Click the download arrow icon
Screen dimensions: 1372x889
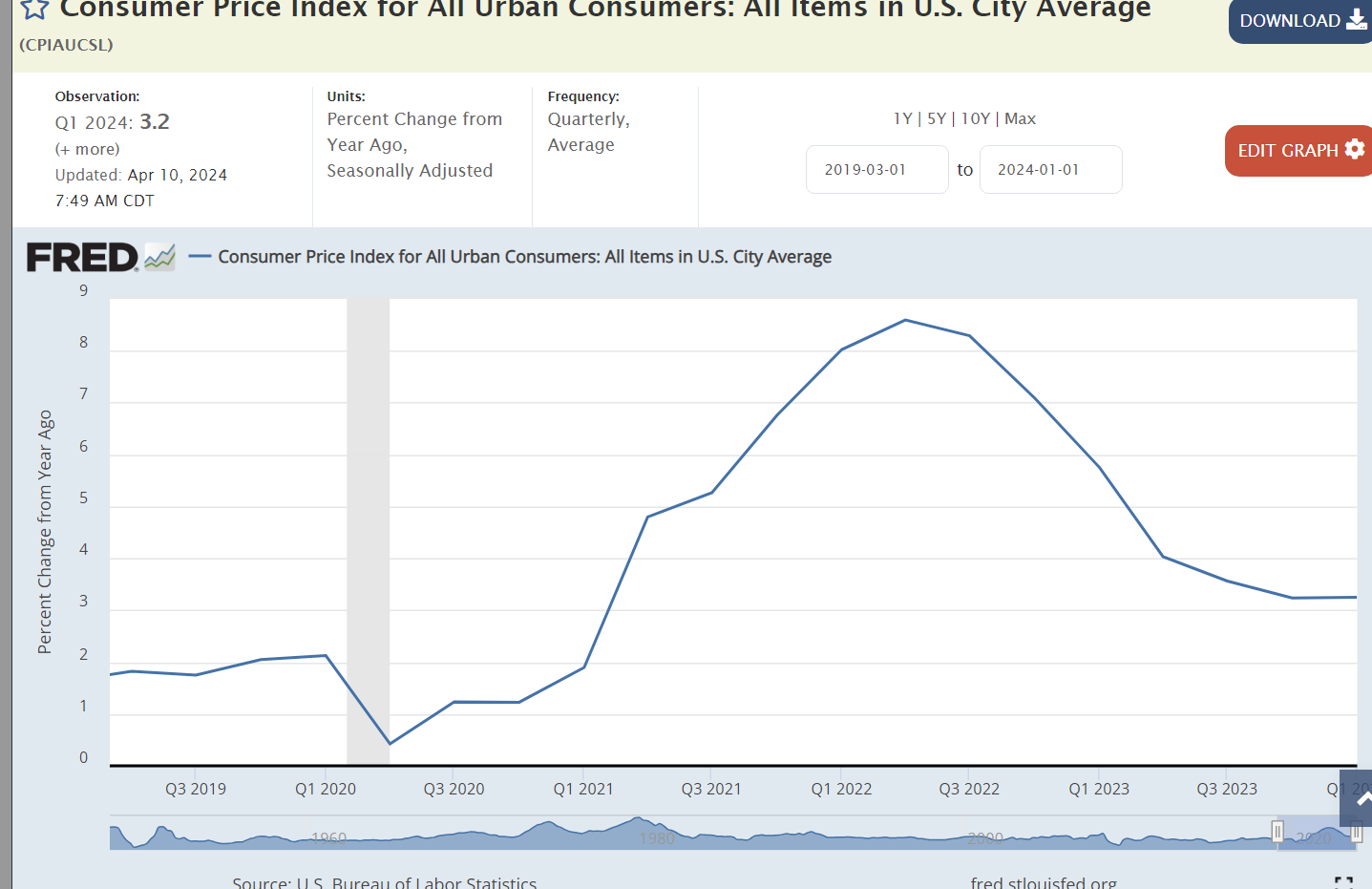pyautogui.click(x=1356, y=20)
